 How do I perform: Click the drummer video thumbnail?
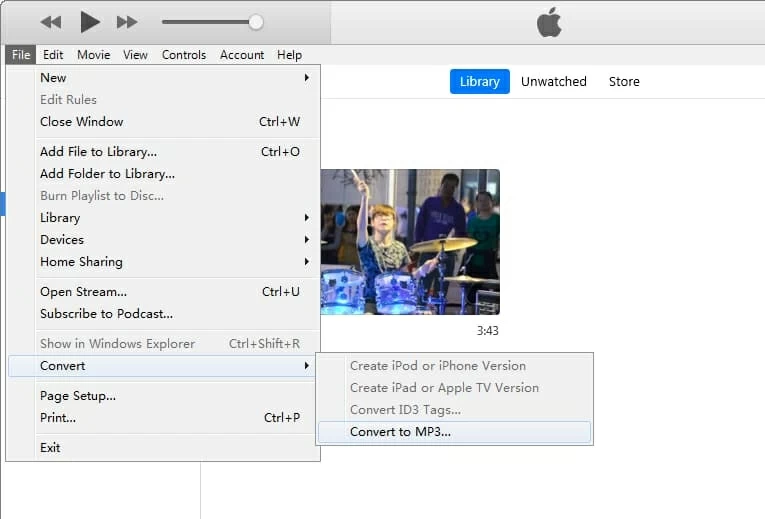pyautogui.click(x=410, y=242)
